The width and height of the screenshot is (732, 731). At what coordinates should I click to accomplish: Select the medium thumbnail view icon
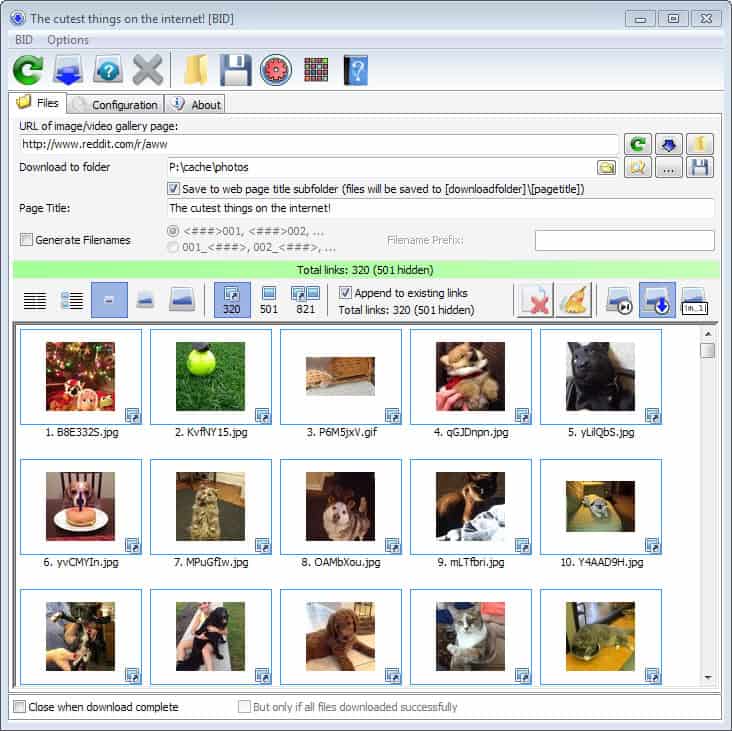click(145, 300)
